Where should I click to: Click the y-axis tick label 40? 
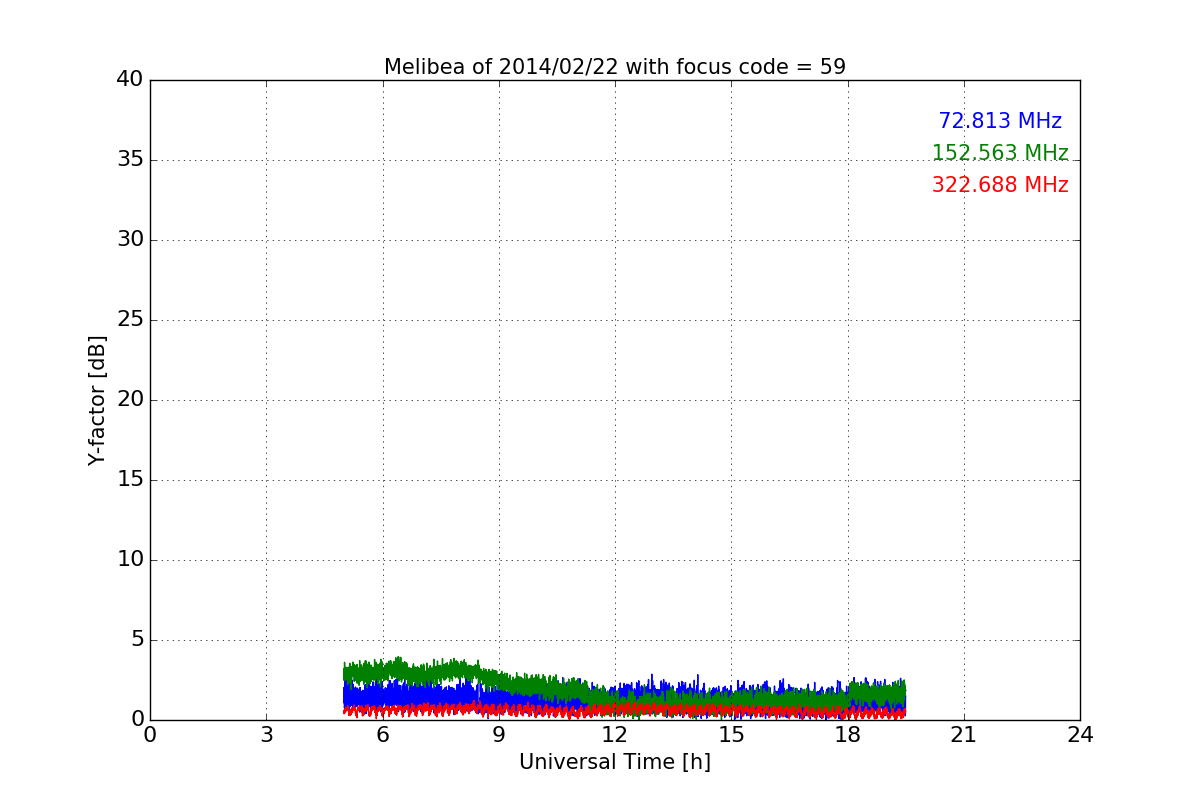(x=130, y=80)
